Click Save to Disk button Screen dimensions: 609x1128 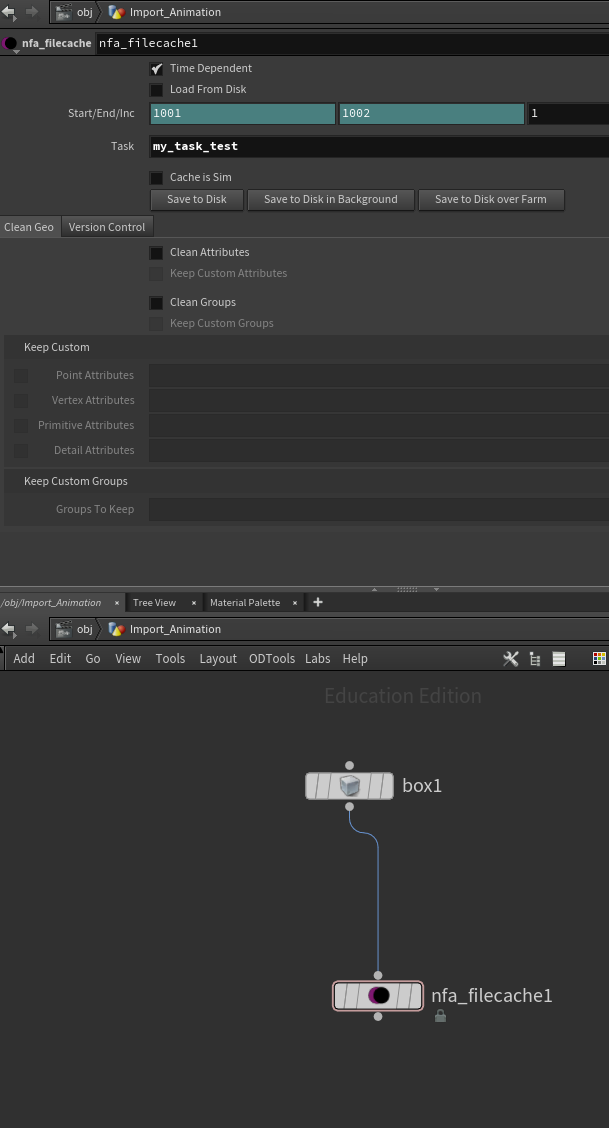[x=197, y=200]
